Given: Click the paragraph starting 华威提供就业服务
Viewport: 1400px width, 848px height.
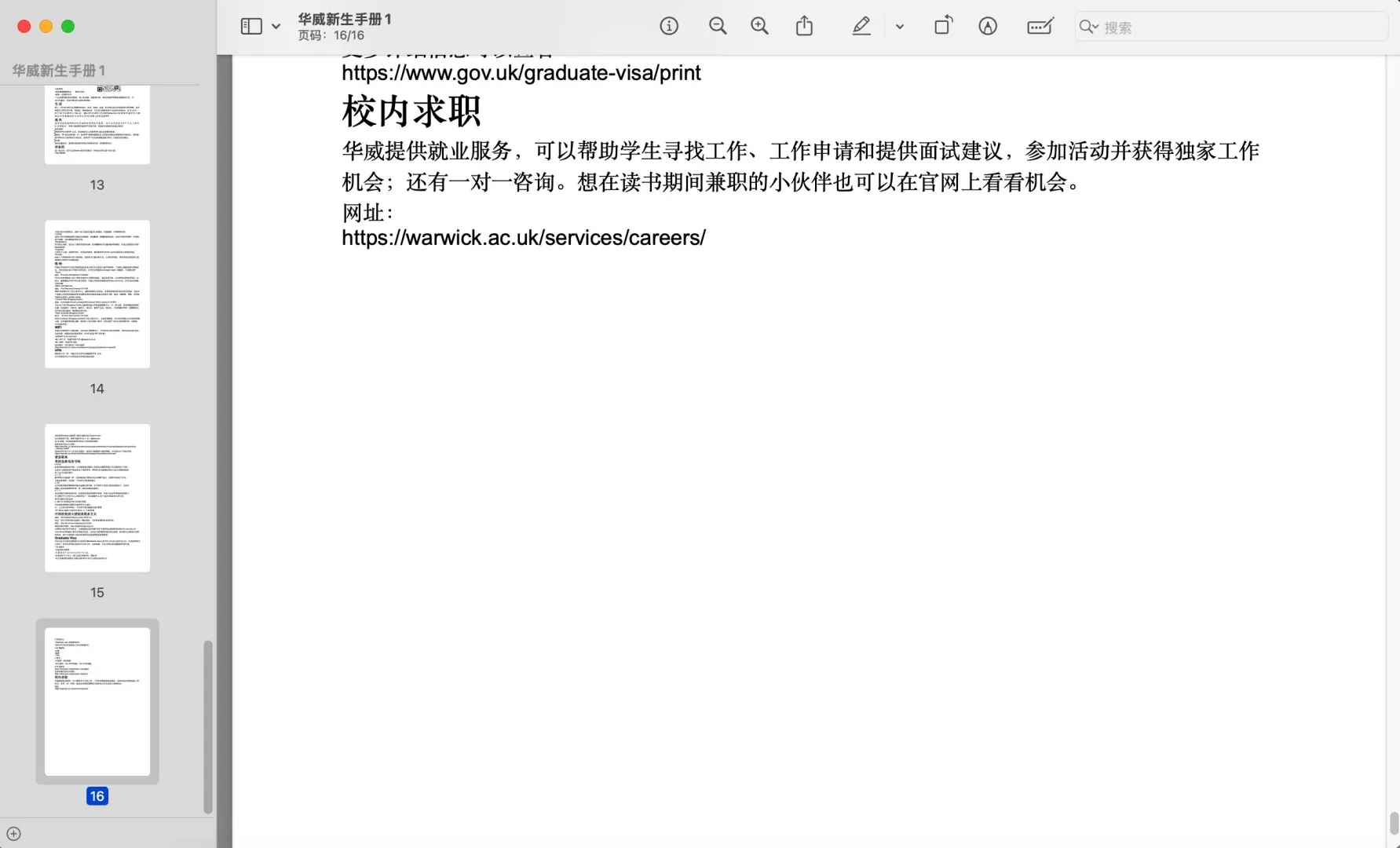Looking at the screenshot, I should (x=800, y=166).
